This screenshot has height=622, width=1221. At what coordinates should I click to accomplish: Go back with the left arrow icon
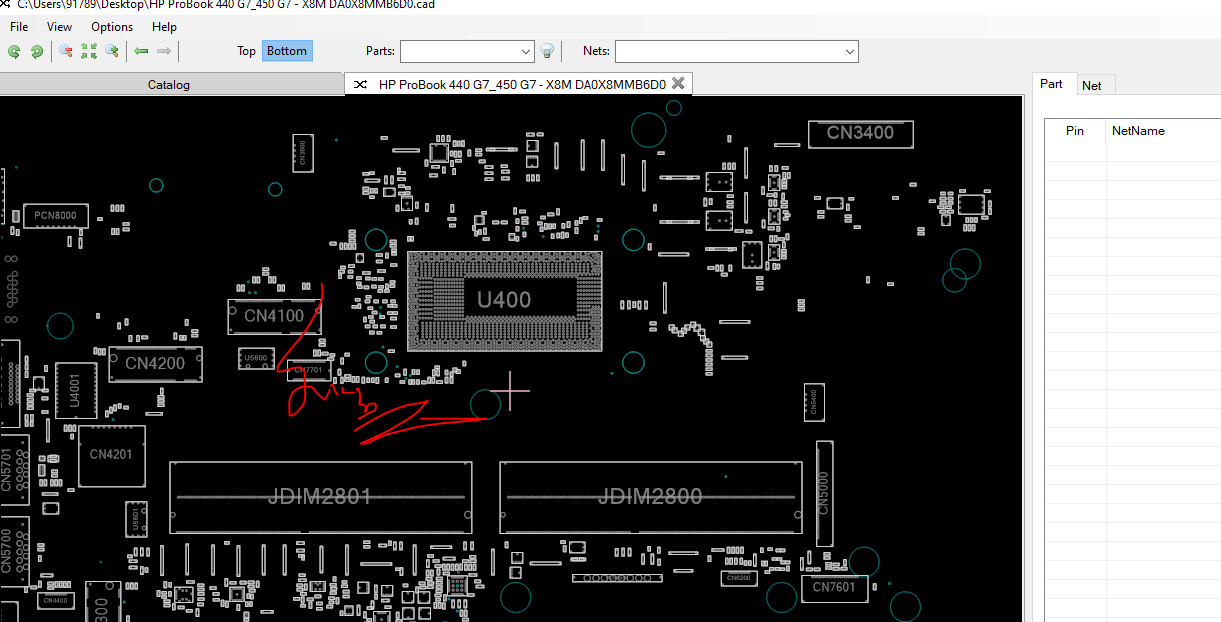tap(141, 51)
